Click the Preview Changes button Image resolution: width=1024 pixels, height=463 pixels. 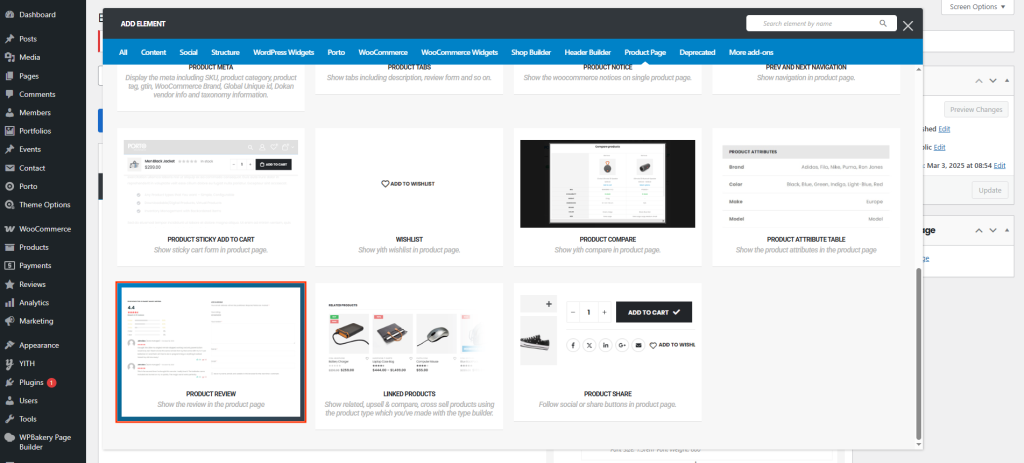click(975, 109)
